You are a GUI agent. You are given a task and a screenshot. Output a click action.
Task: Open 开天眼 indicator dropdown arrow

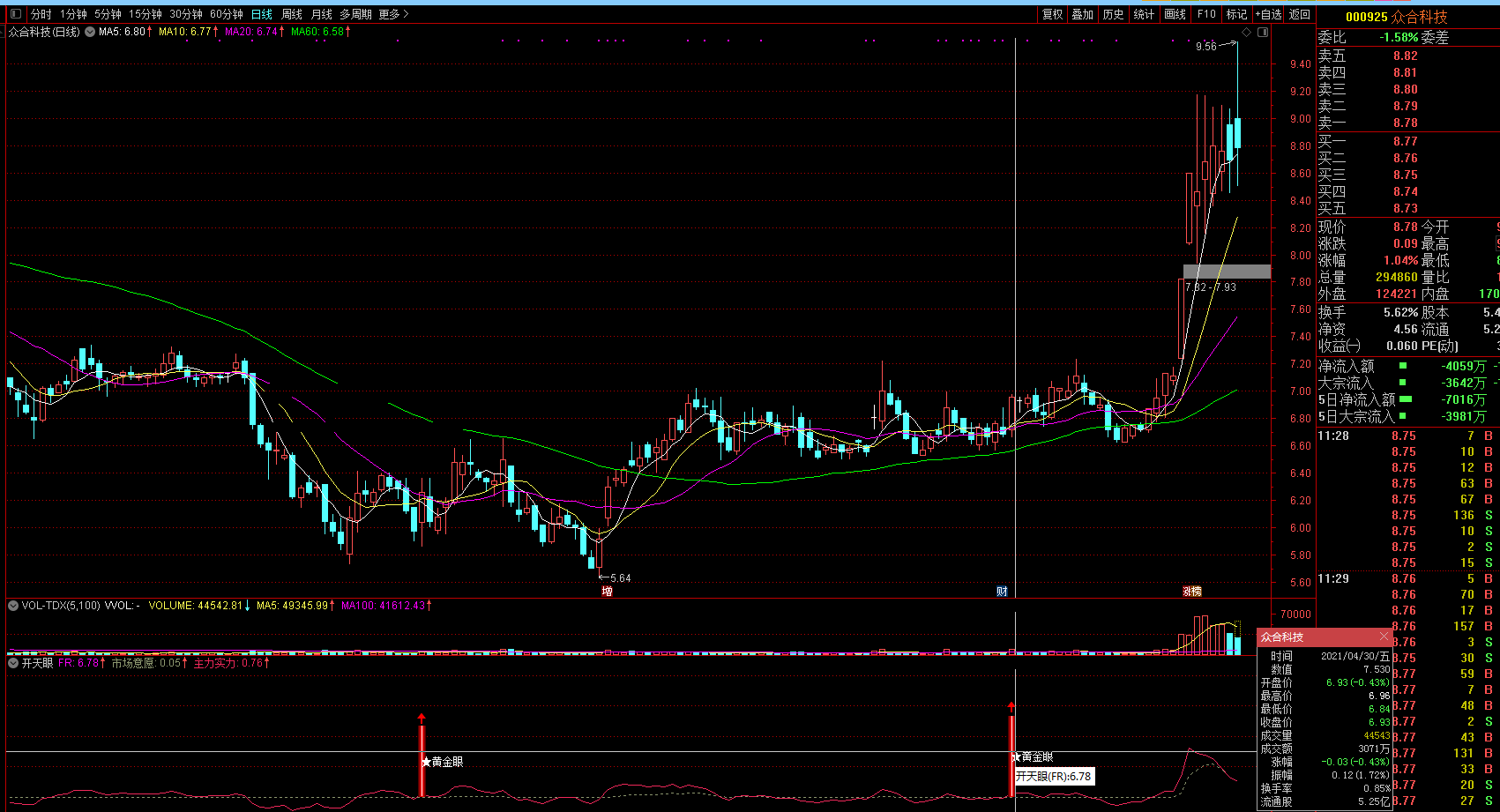(13, 663)
